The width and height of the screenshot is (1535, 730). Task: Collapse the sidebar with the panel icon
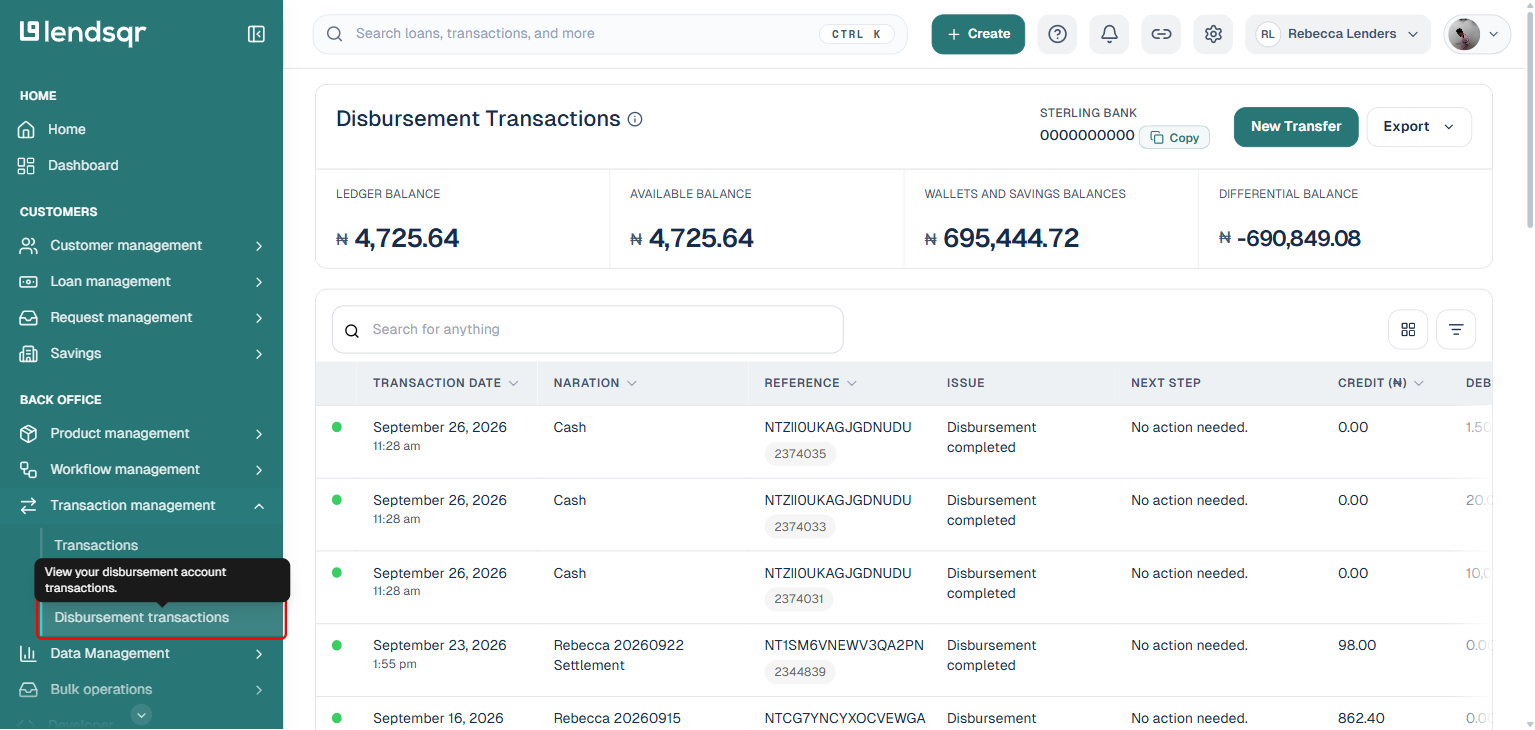click(256, 34)
